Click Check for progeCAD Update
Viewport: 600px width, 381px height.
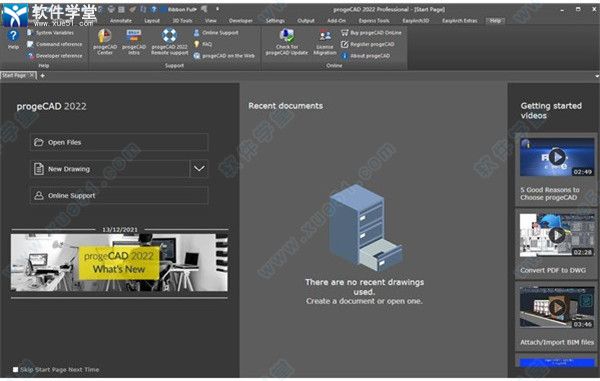tap(287, 41)
